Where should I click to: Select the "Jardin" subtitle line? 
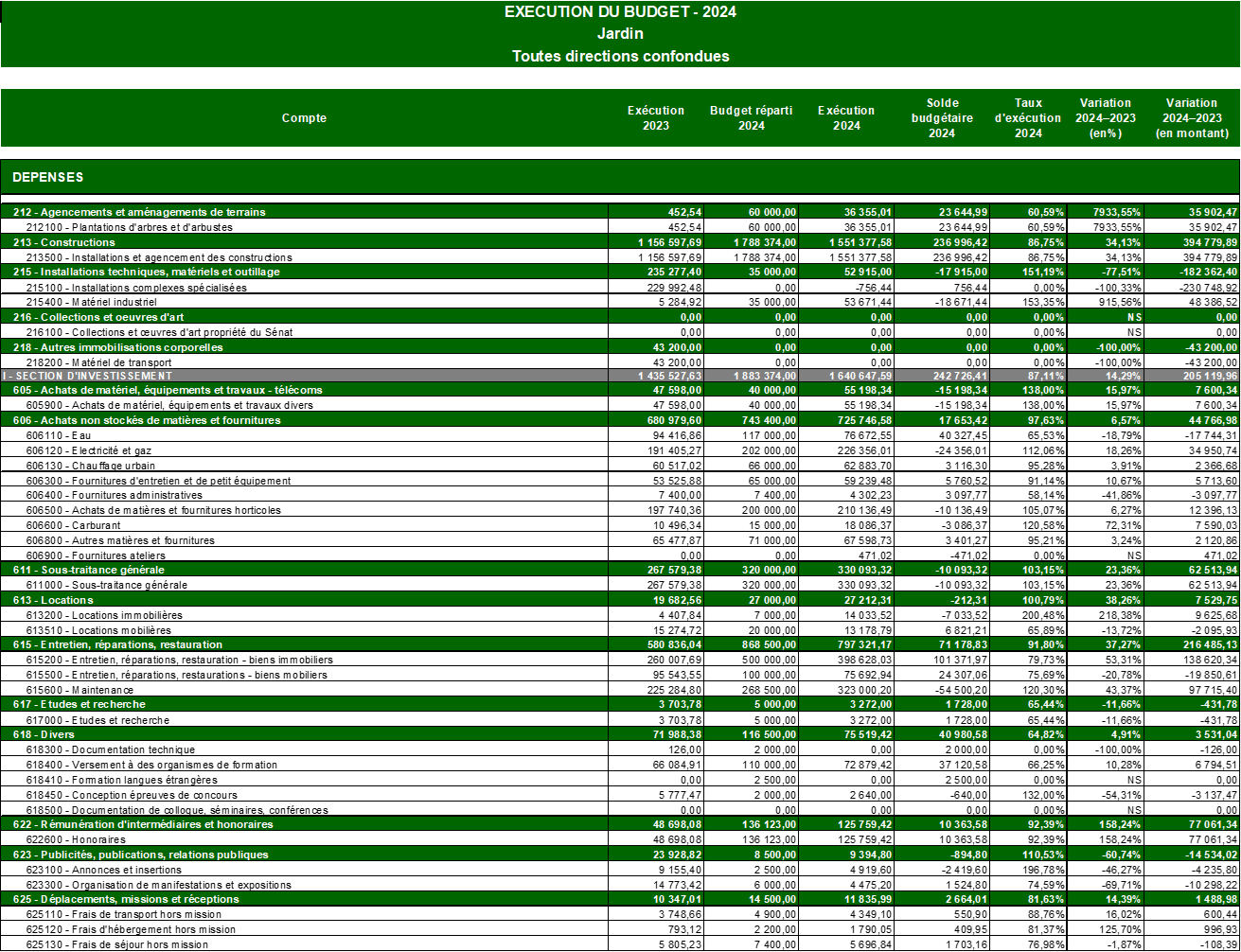click(x=620, y=34)
